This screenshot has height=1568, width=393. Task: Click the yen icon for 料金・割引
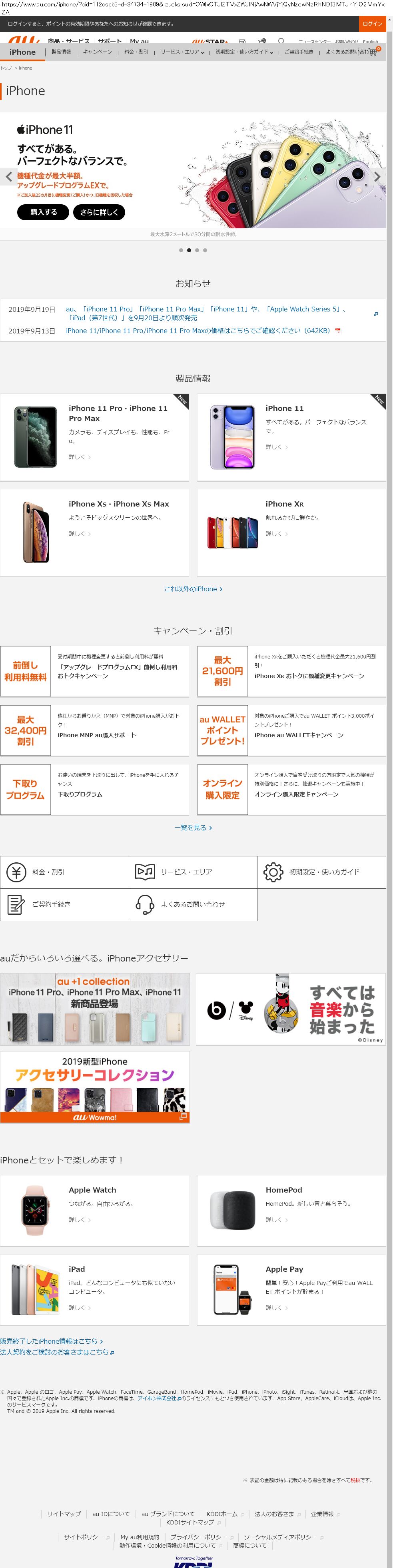pyautogui.click(x=16, y=872)
